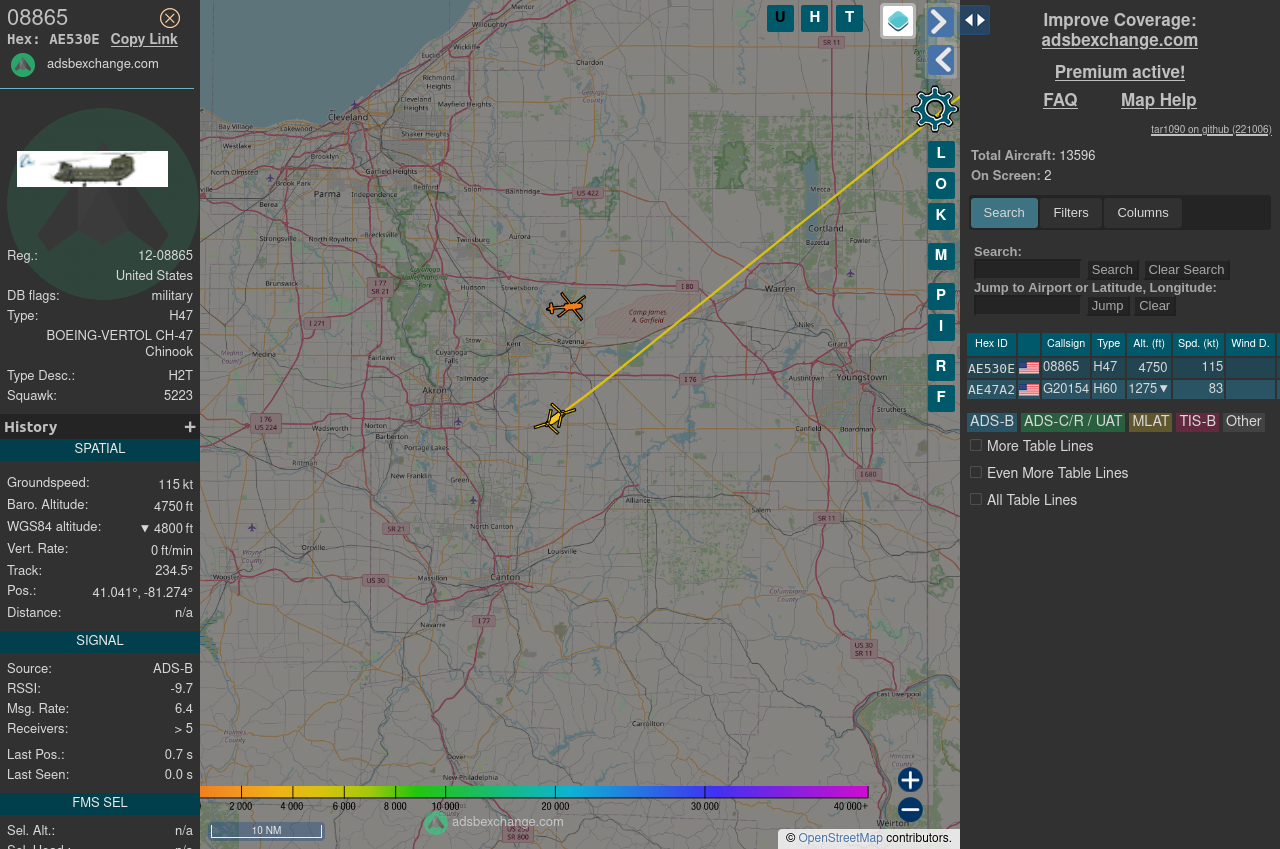1280x849 pixels.
Task: Close the 08865 aircraft info panel
Action: (170, 18)
